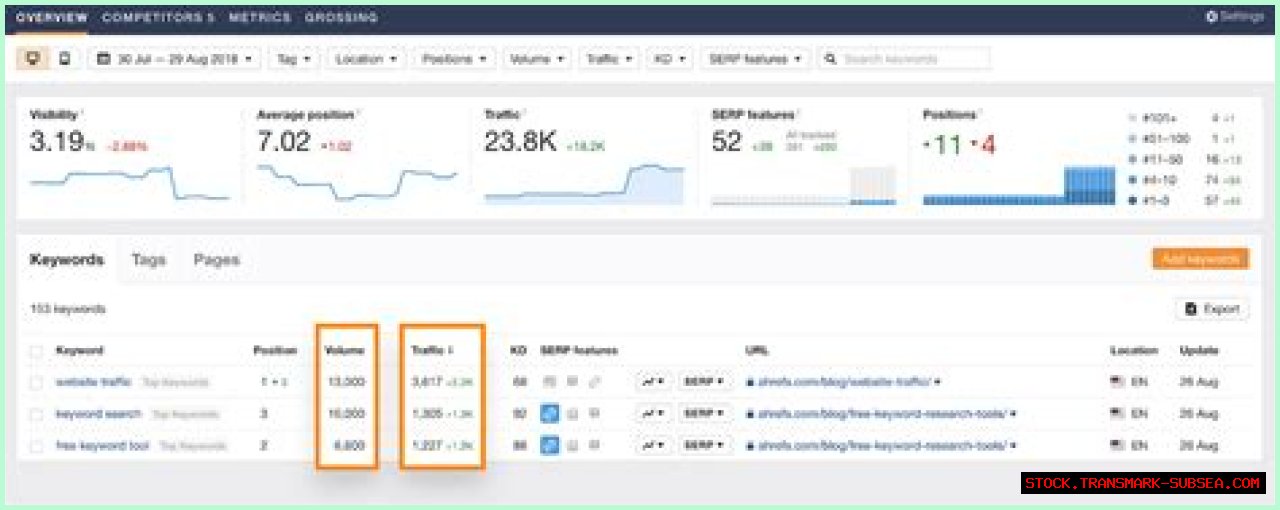Select the Keywords tab

[x=67, y=260]
